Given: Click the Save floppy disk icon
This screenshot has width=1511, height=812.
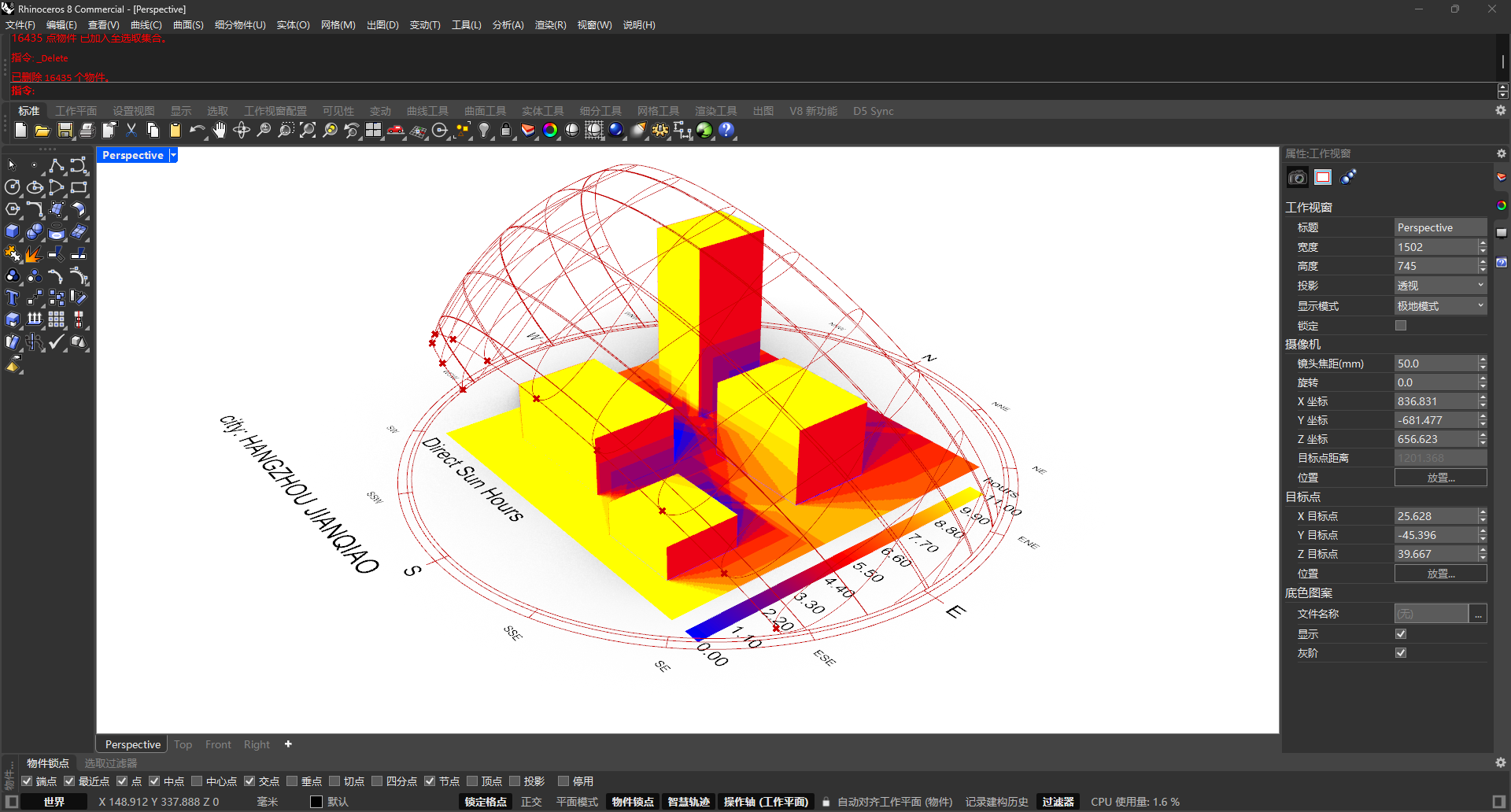Looking at the screenshot, I should point(65,131).
